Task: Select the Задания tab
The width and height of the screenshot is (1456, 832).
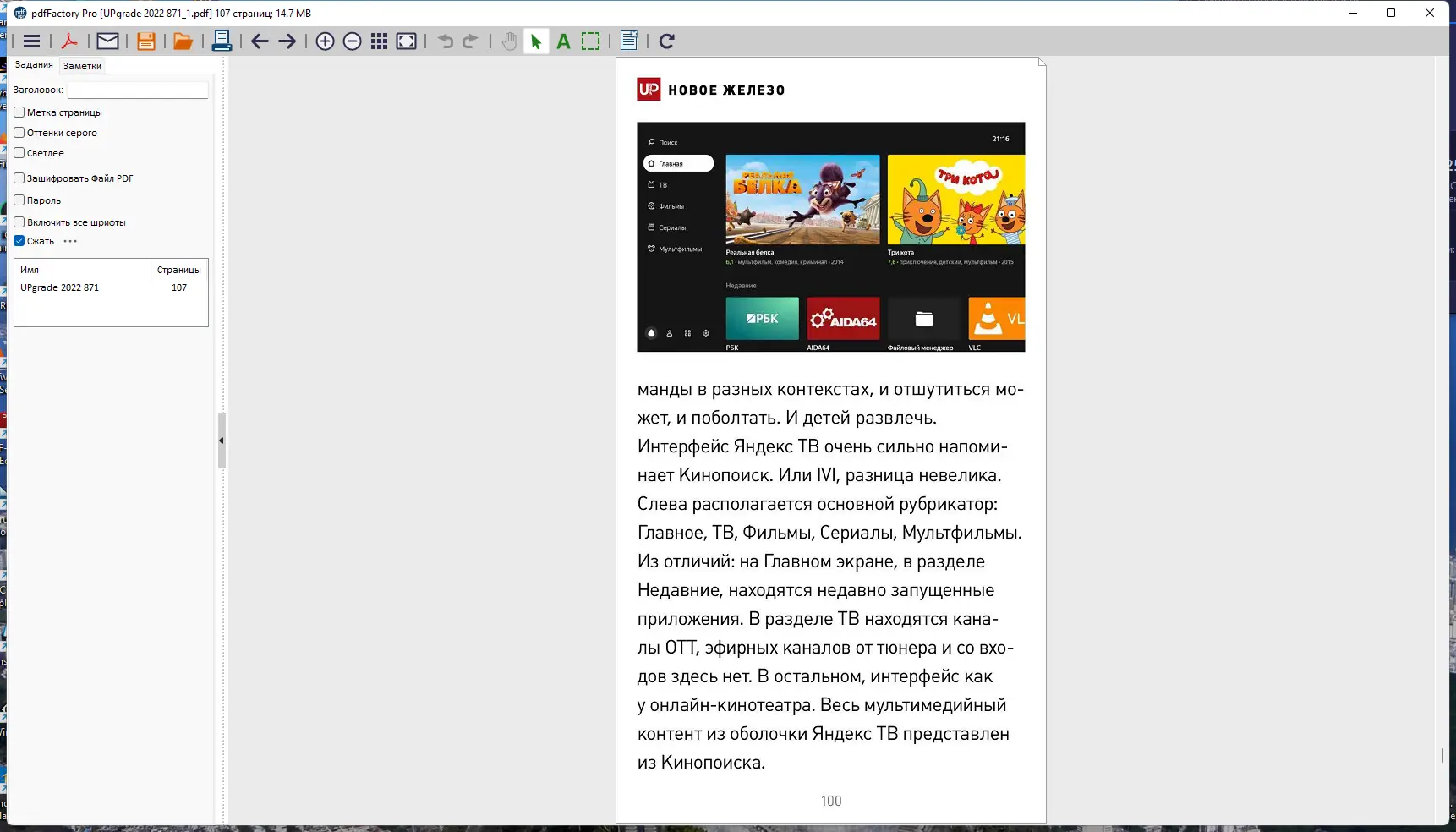Action: tap(34, 64)
